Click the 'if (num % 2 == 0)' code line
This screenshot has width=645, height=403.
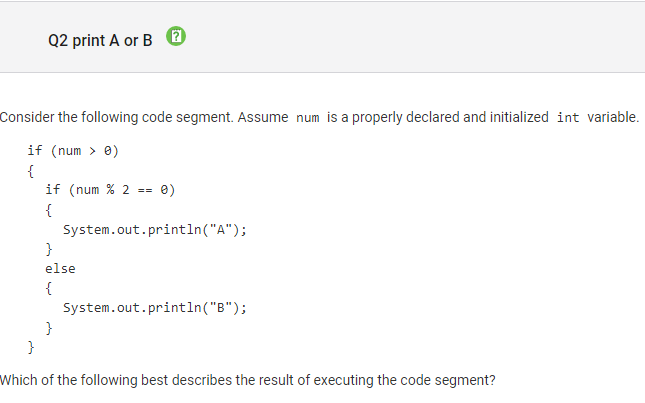[110, 190]
